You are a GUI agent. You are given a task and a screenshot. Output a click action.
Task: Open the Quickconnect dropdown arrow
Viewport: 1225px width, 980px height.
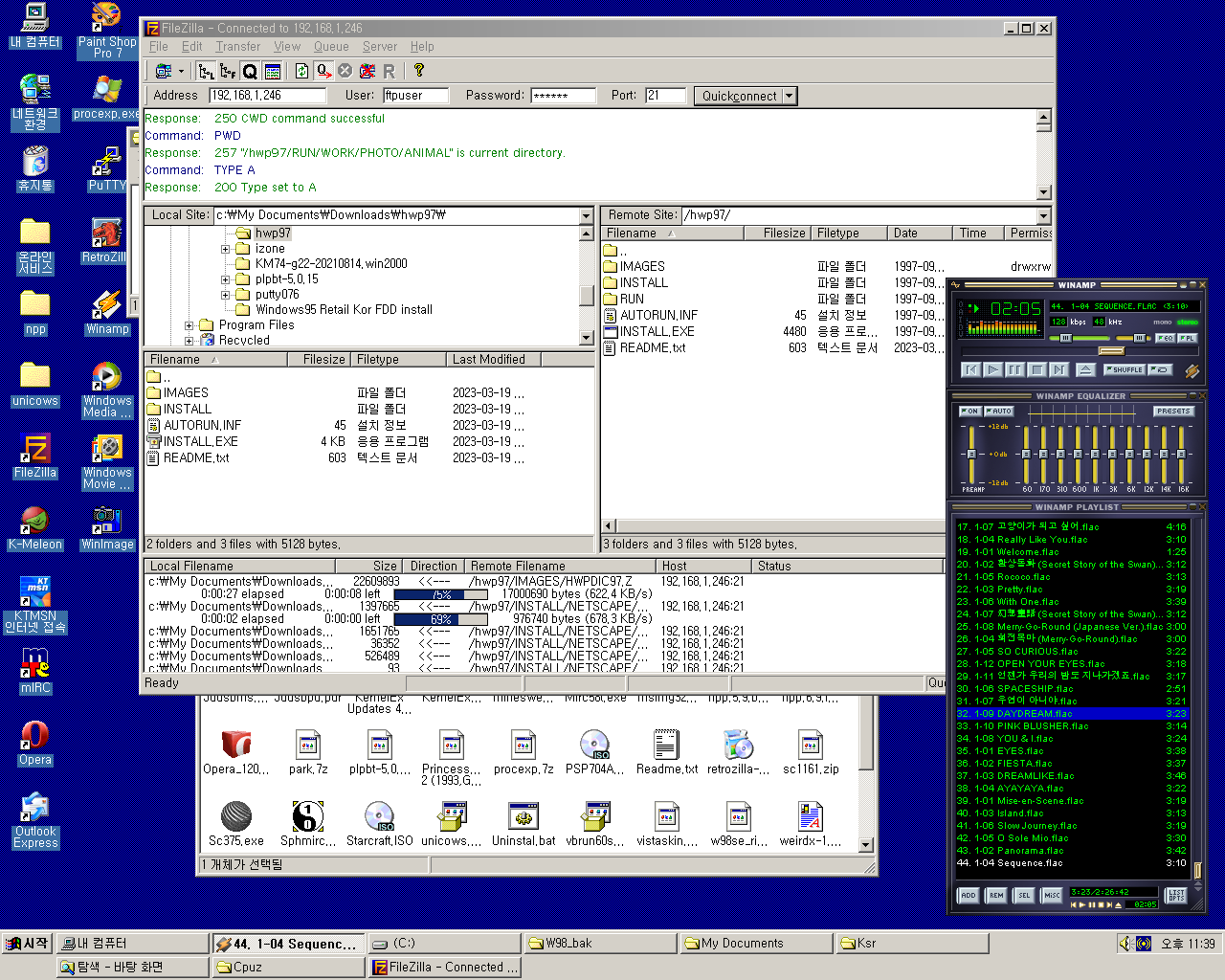pyautogui.click(x=790, y=96)
